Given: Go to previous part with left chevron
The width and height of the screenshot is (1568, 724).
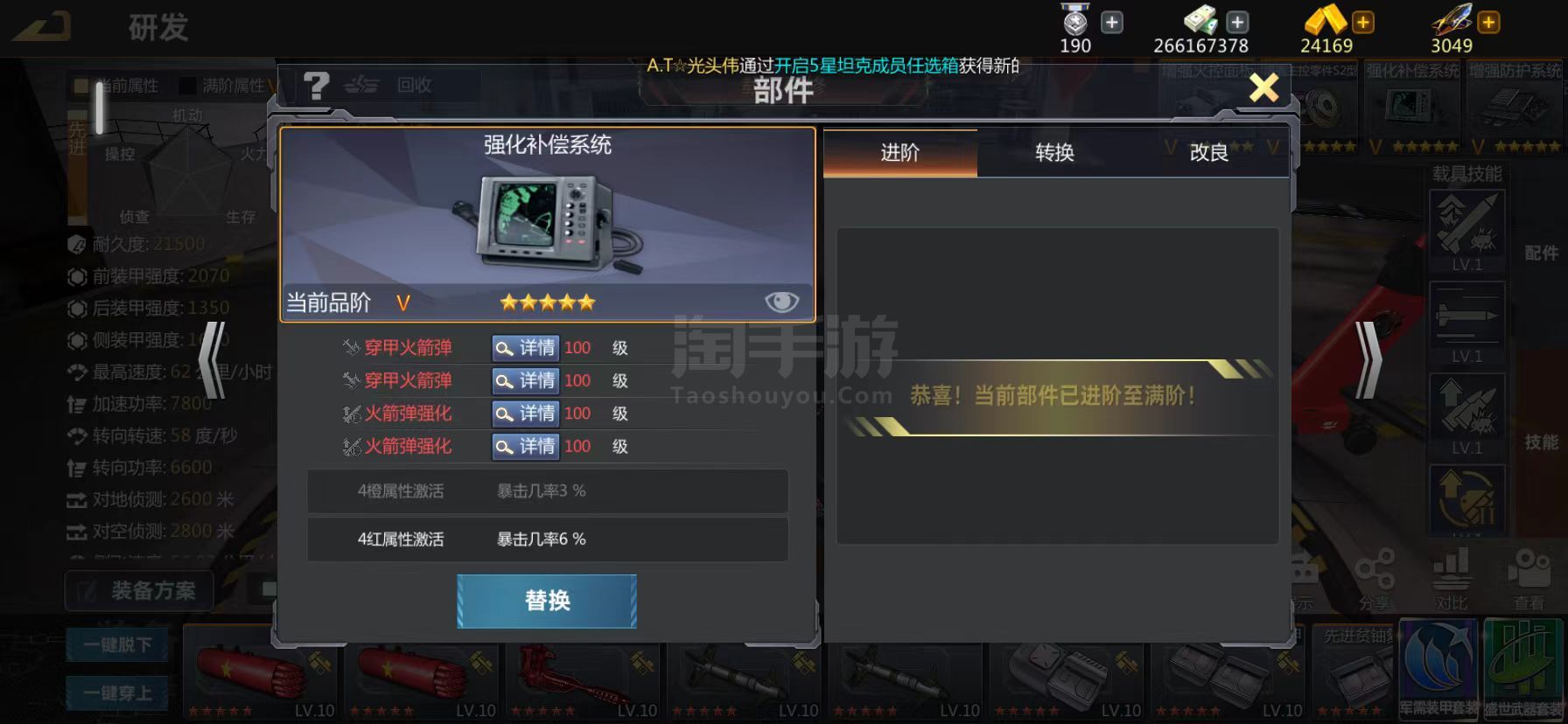Looking at the screenshot, I should [x=213, y=360].
